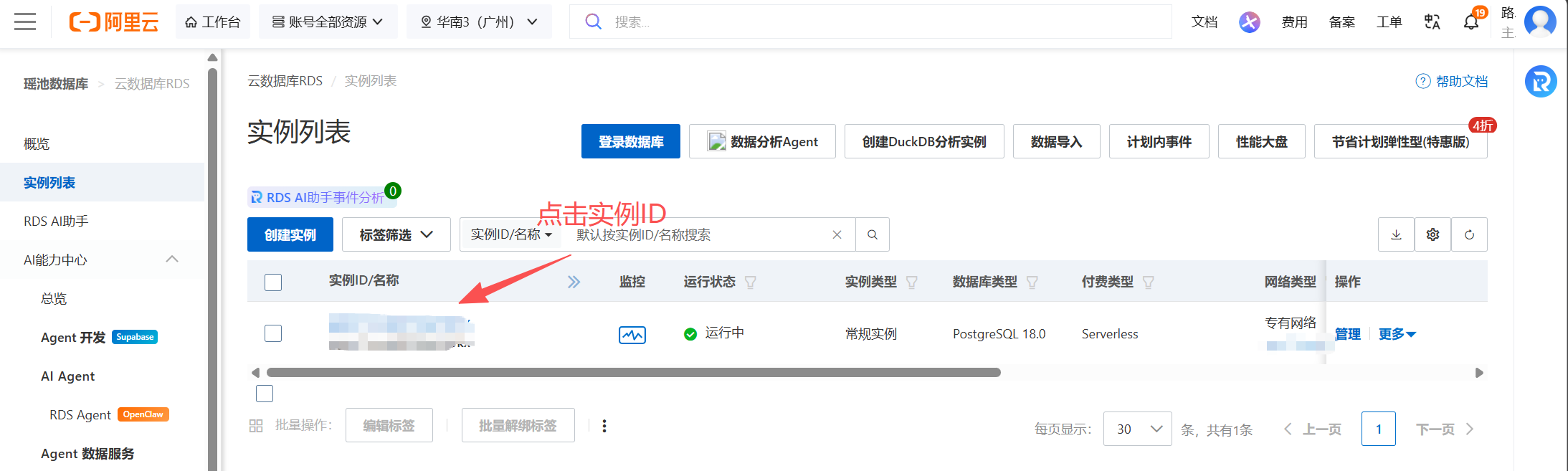Open floating RDS assistant icon

click(x=1541, y=82)
